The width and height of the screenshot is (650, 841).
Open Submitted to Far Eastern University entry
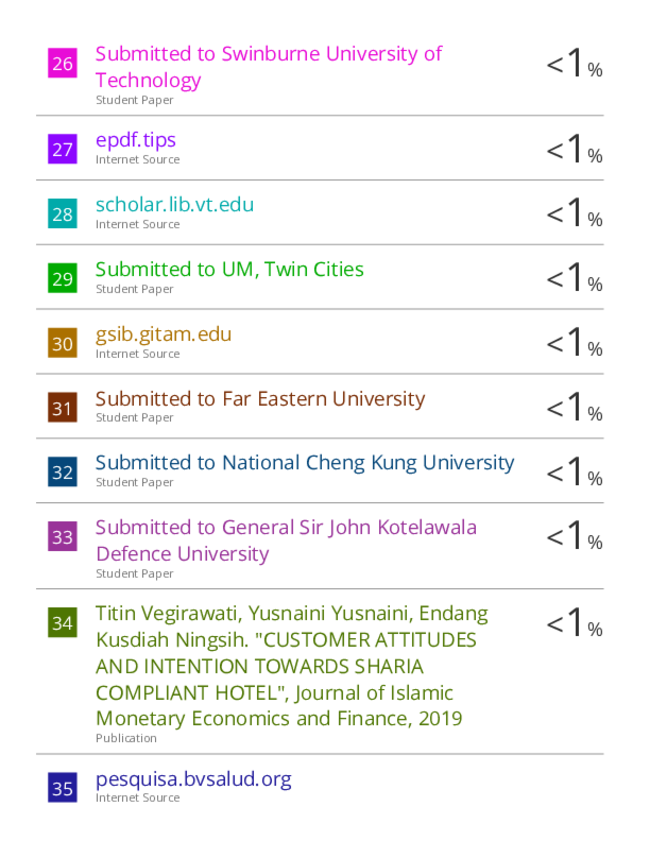pos(260,399)
